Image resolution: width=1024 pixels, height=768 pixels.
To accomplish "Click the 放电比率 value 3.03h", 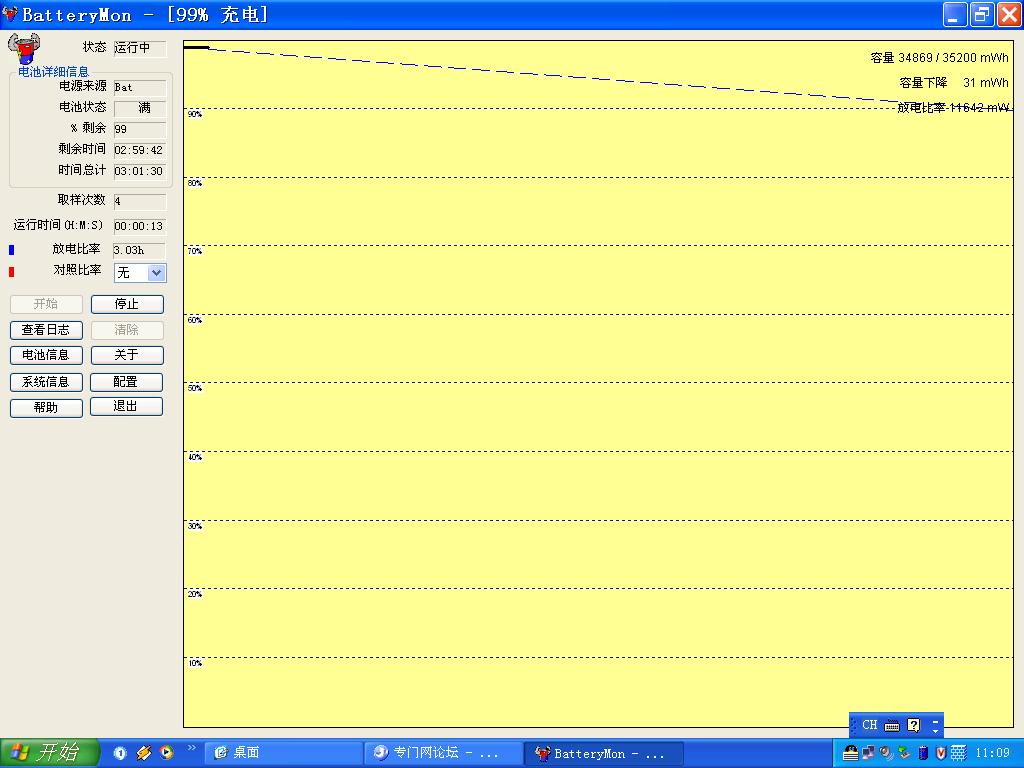I will 140,250.
